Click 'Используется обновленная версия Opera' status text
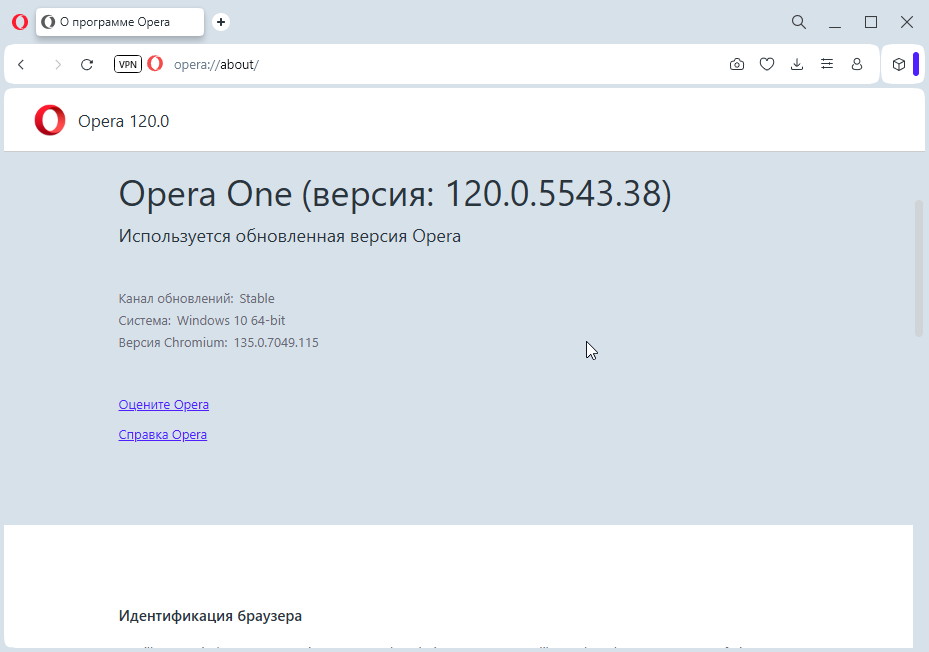 point(290,236)
